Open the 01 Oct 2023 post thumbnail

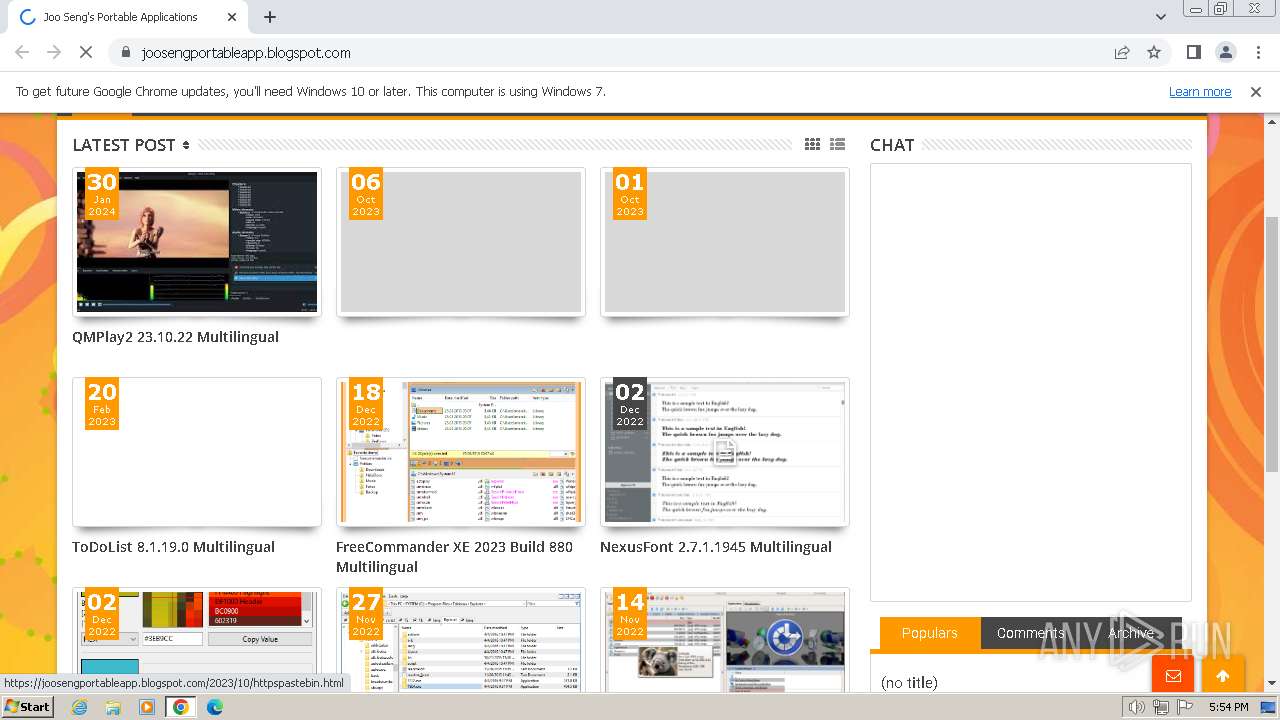[x=725, y=242]
